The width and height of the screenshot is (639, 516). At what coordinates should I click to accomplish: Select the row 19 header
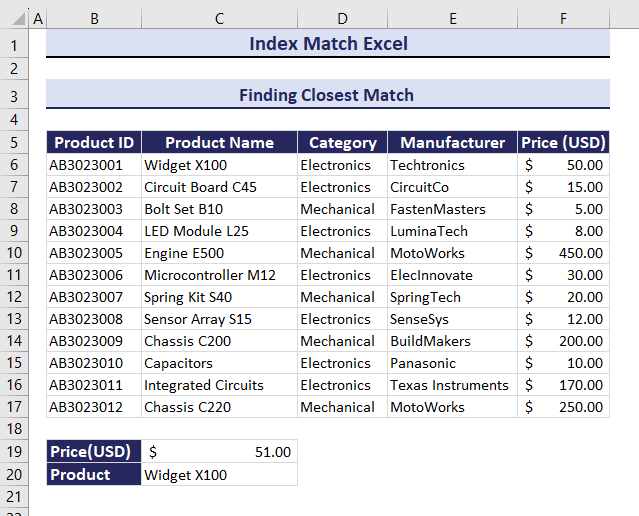[15, 452]
